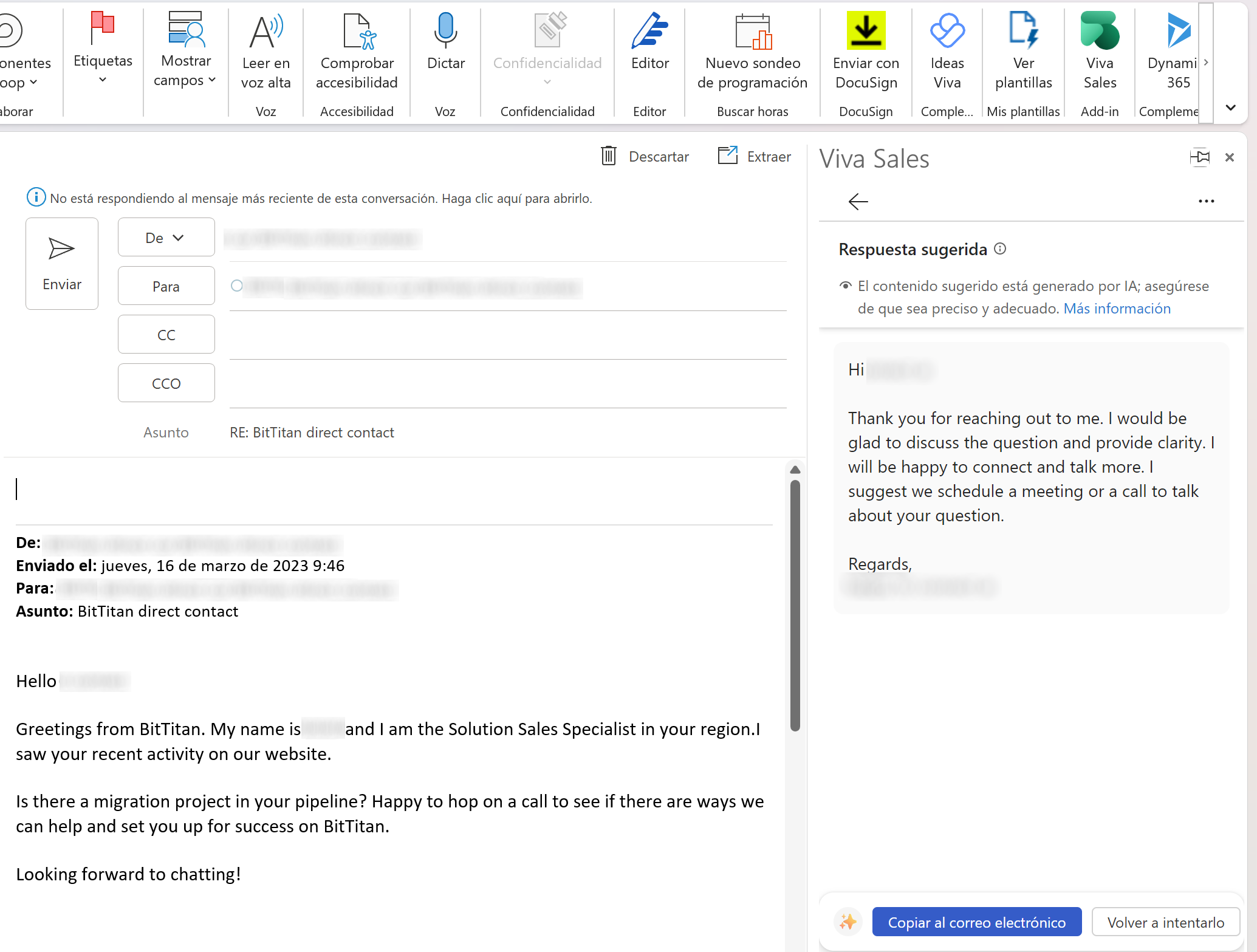
Task: Click the text 'Thank you for reaching out to me.'
Action: point(975,418)
